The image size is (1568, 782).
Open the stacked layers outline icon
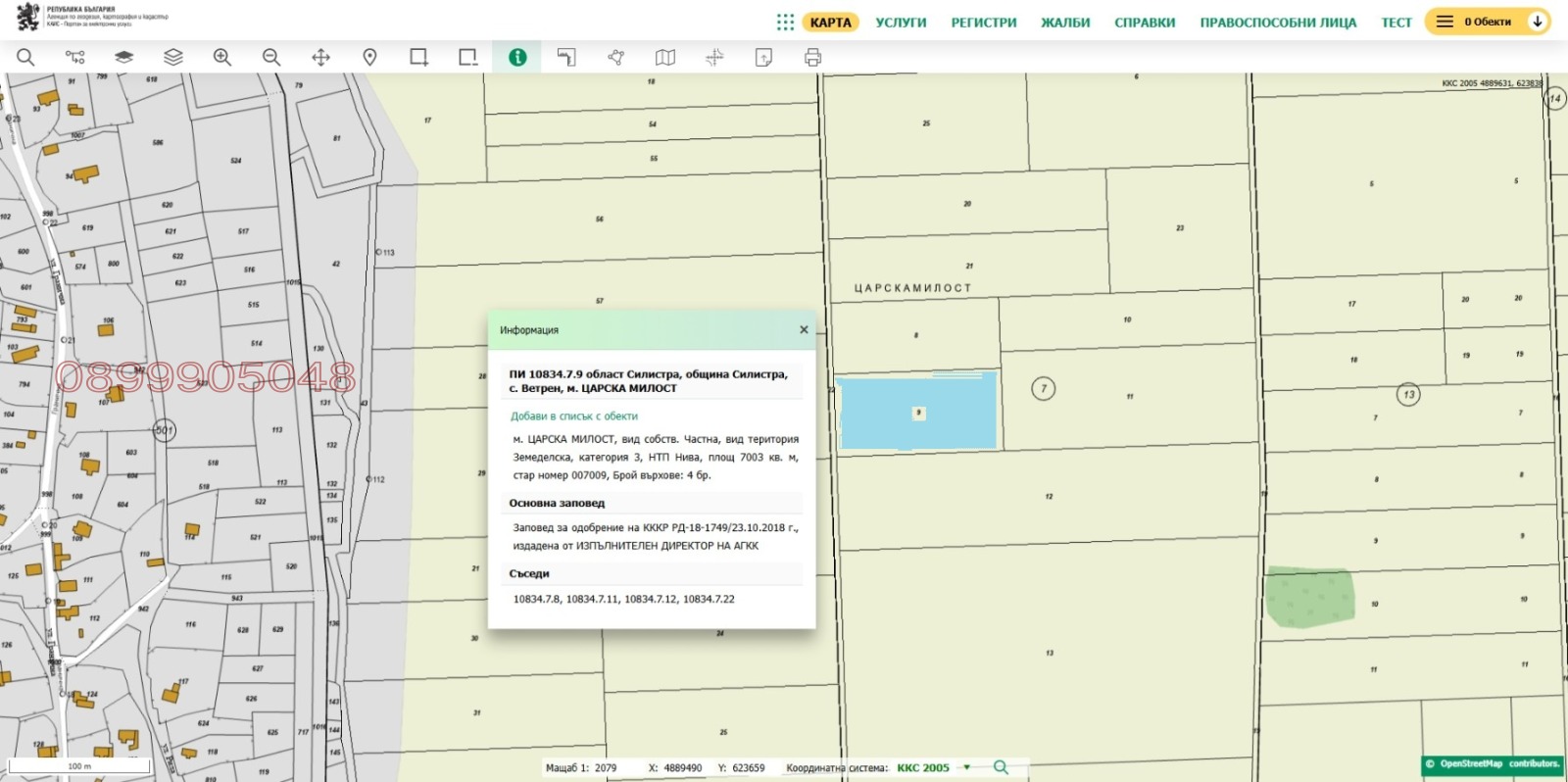(173, 58)
